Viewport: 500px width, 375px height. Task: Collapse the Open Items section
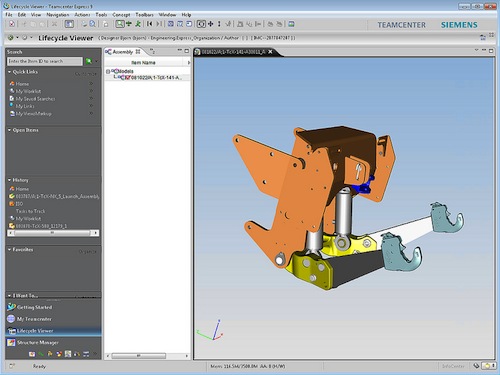9,130
